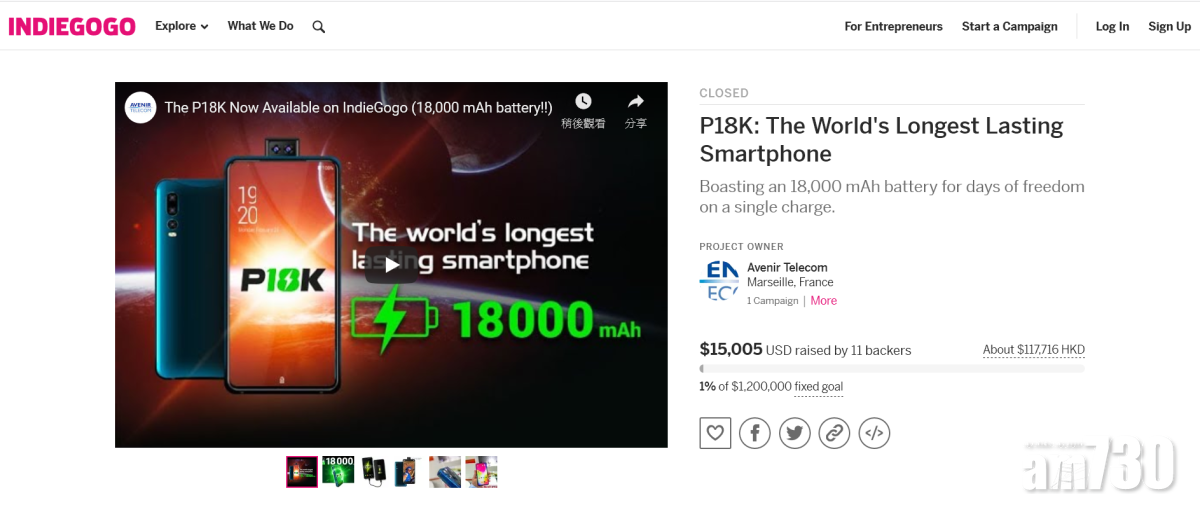The image size is (1200, 512).
Task: Show the fixed goal explanation
Action: click(818, 387)
